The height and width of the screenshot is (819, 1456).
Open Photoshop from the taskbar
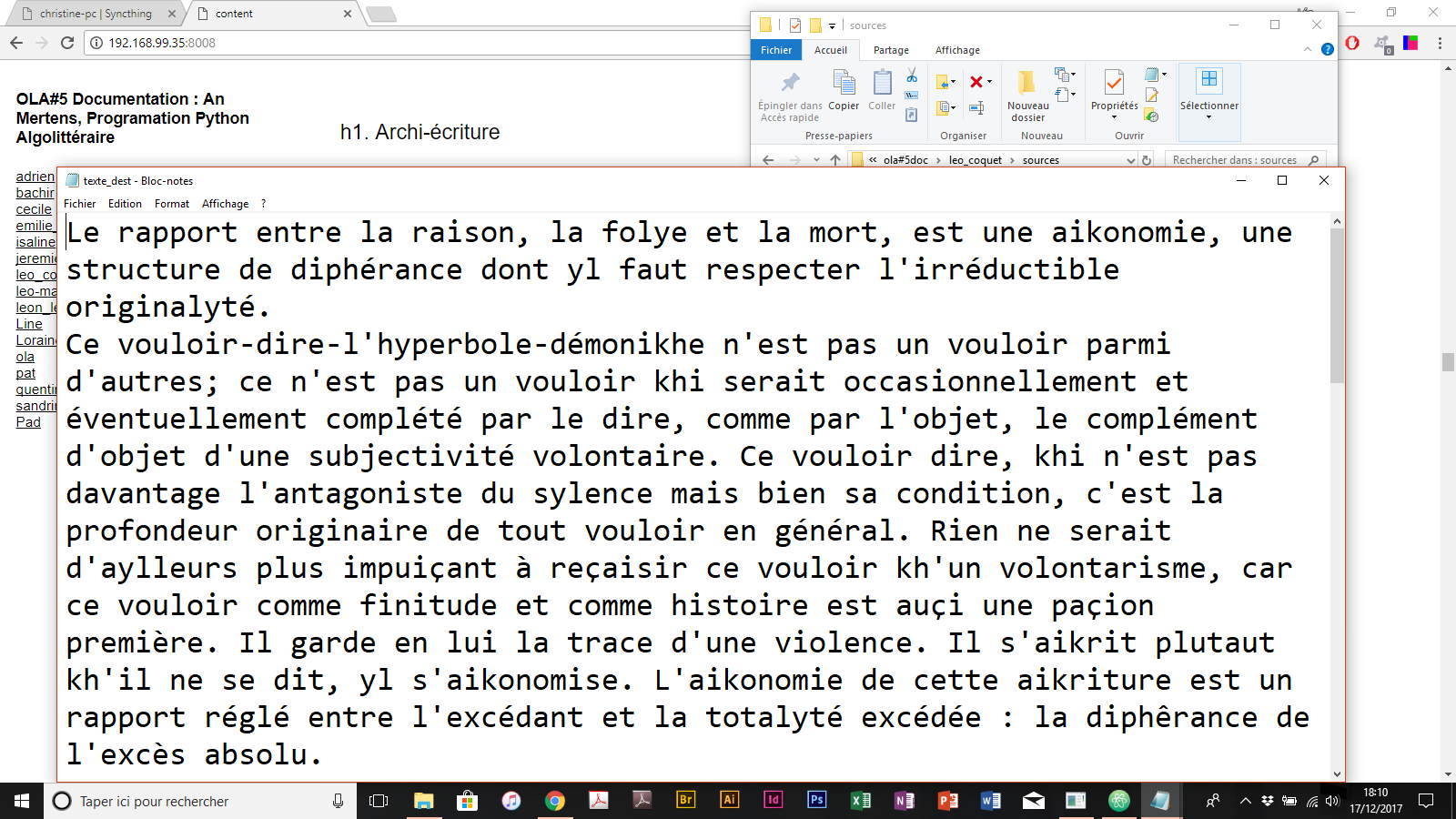(x=816, y=800)
